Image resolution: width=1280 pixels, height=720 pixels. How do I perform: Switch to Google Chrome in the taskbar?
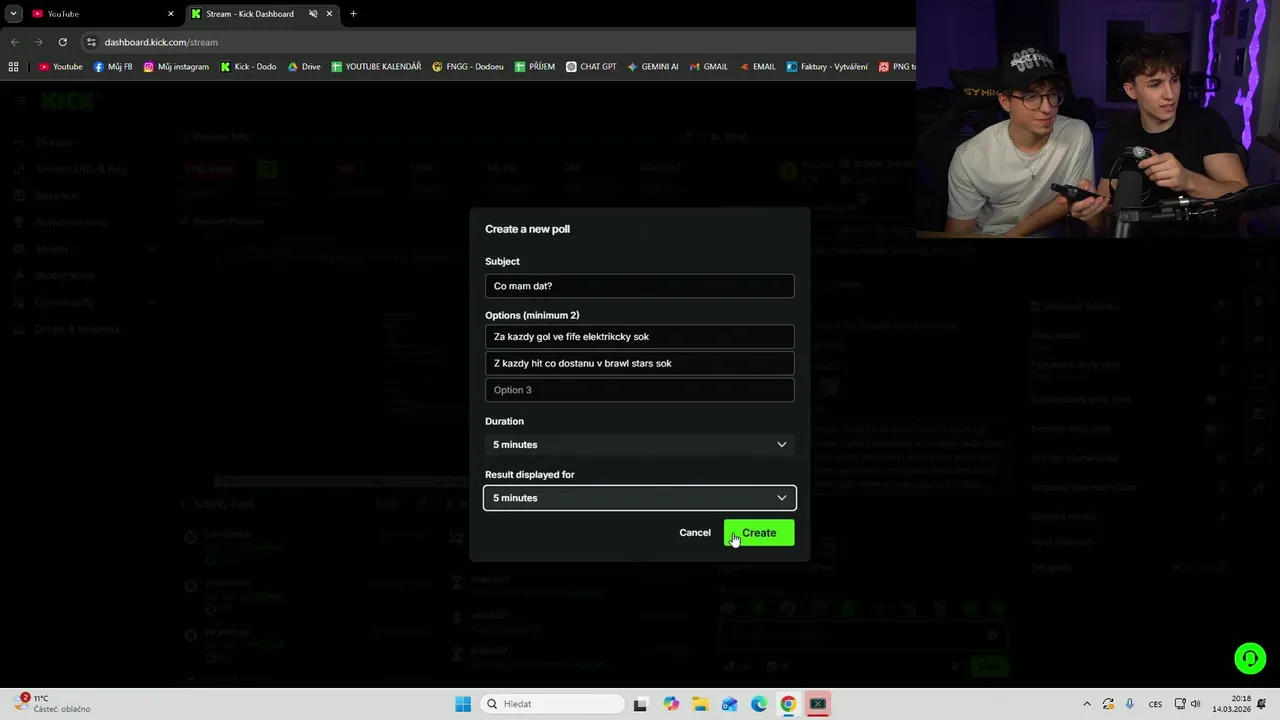[788, 704]
